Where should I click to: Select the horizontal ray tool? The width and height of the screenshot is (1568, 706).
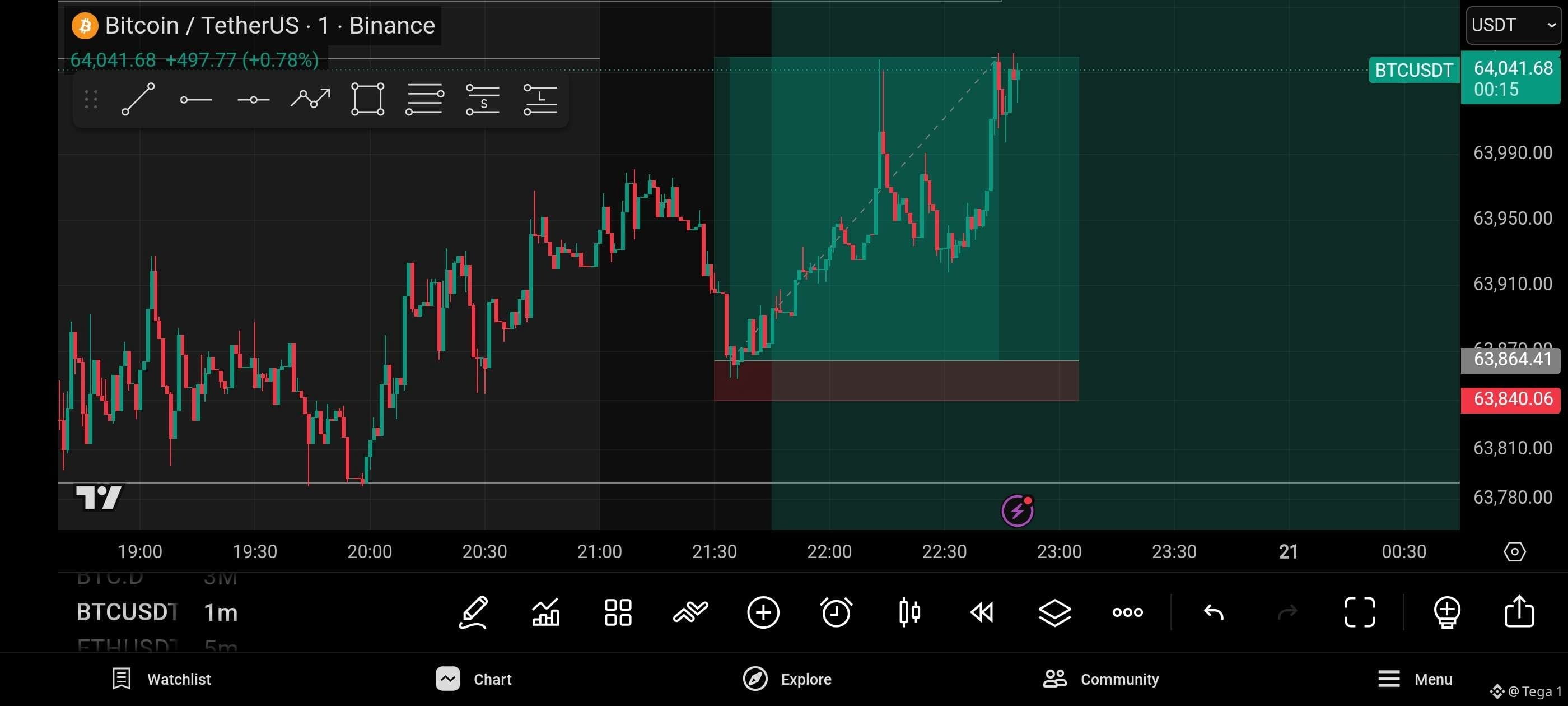click(x=196, y=99)
